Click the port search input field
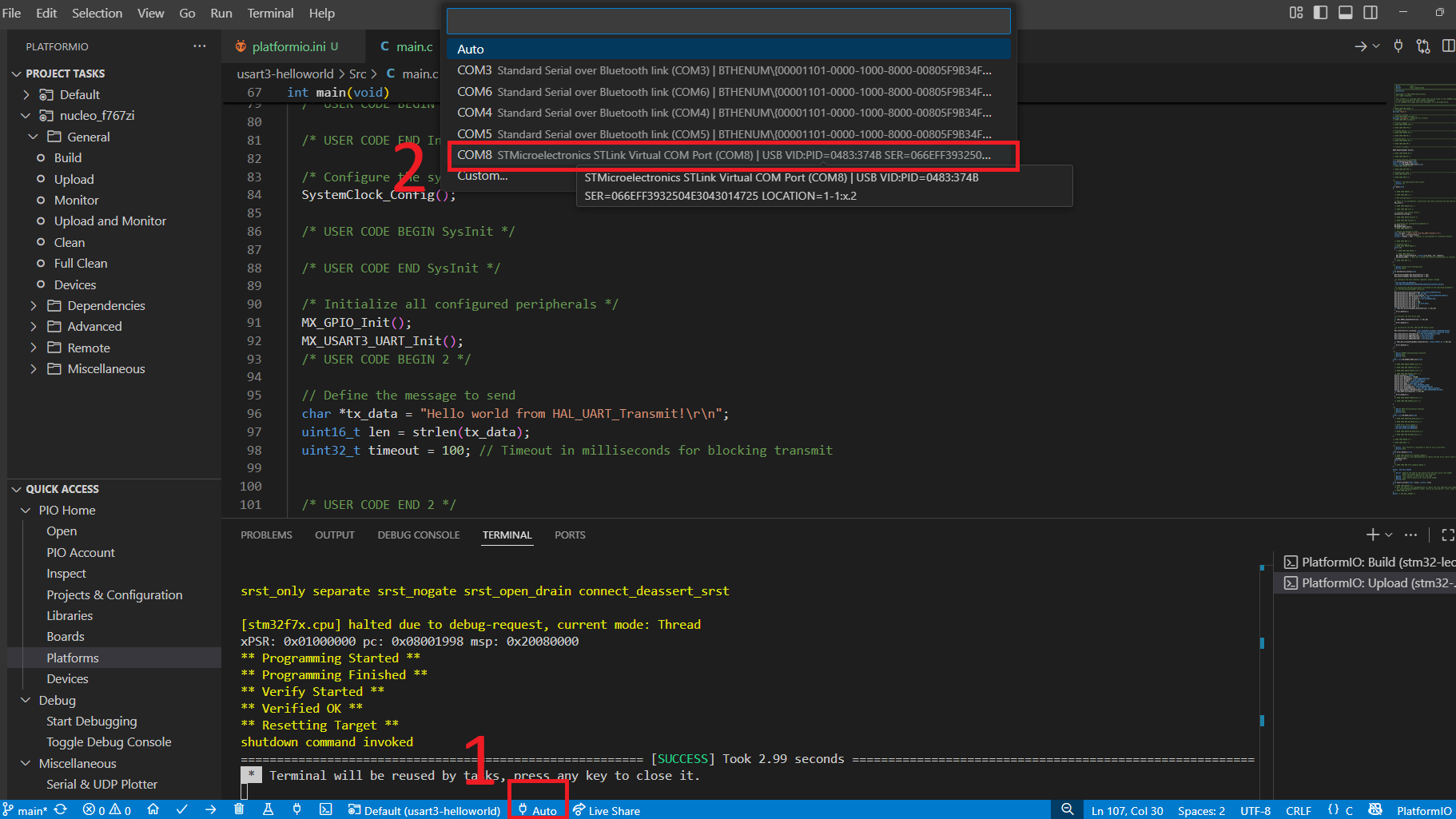This screenshot has height=819, width=1456. coord(728,22)
